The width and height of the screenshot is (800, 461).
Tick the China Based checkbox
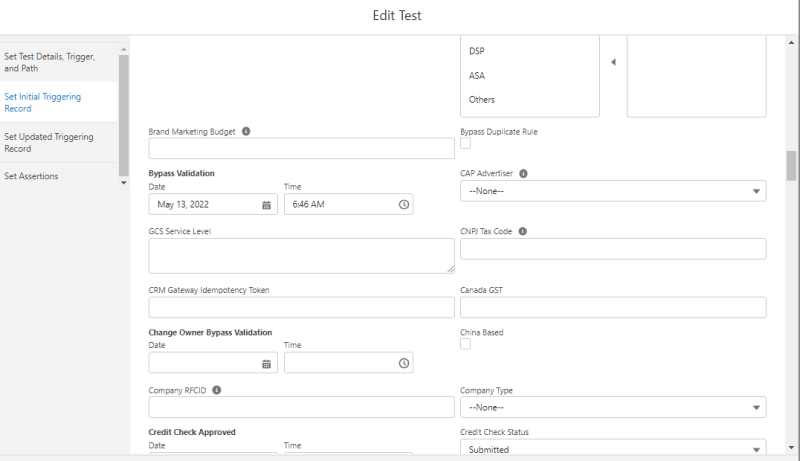pyautogui.click(x=466, y=344)
